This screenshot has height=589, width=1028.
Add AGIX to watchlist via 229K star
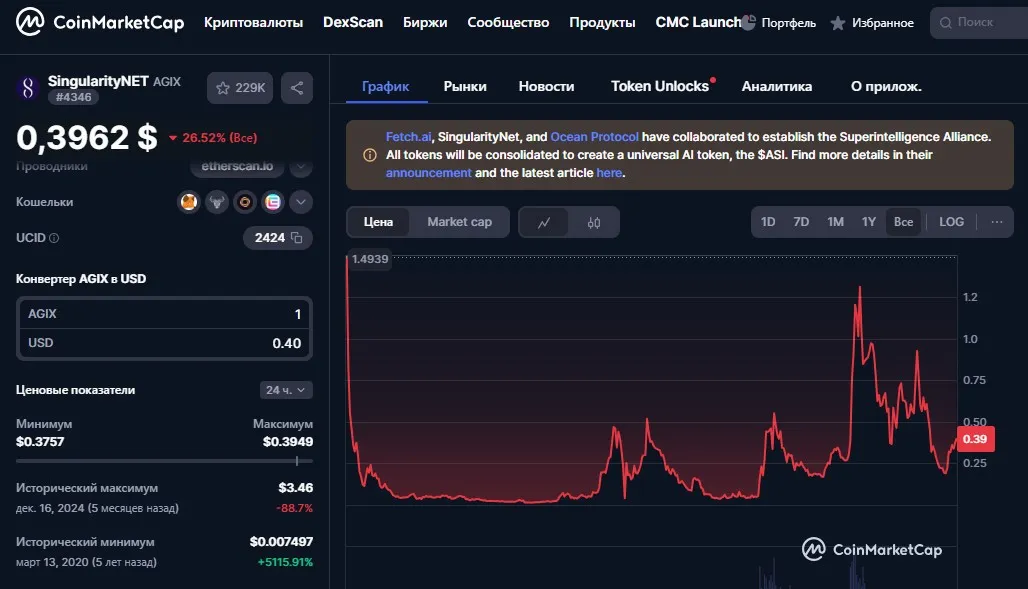tap(240, 88)
